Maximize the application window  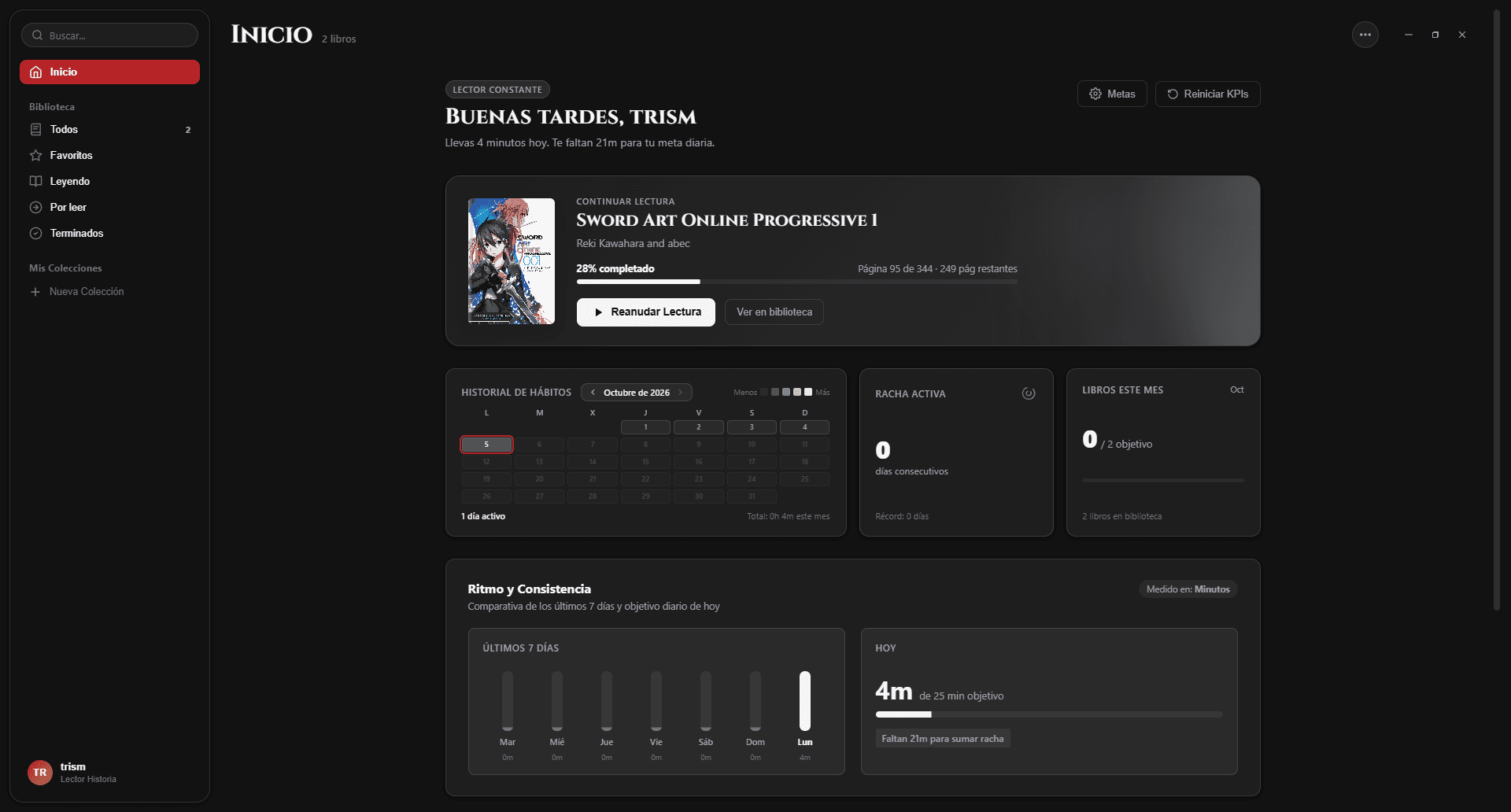[1435, 35]
